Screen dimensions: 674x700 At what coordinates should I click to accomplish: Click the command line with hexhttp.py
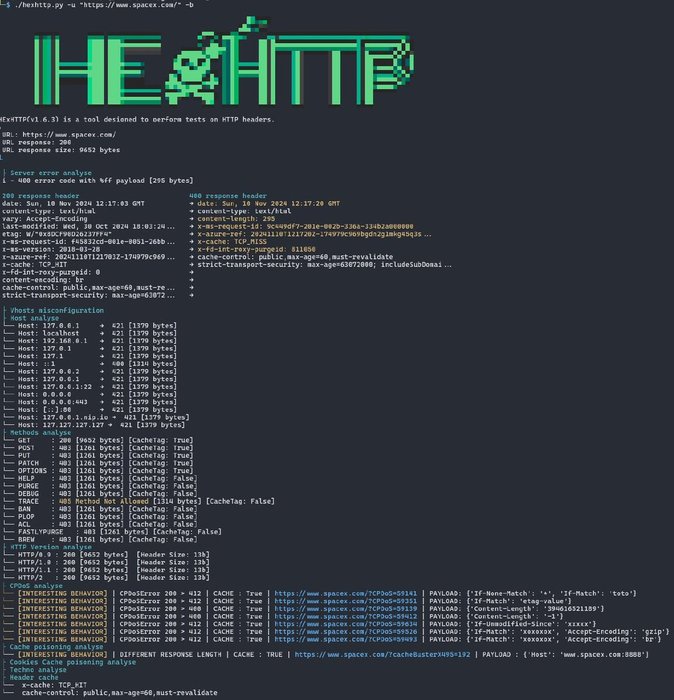tap(100, 5)
